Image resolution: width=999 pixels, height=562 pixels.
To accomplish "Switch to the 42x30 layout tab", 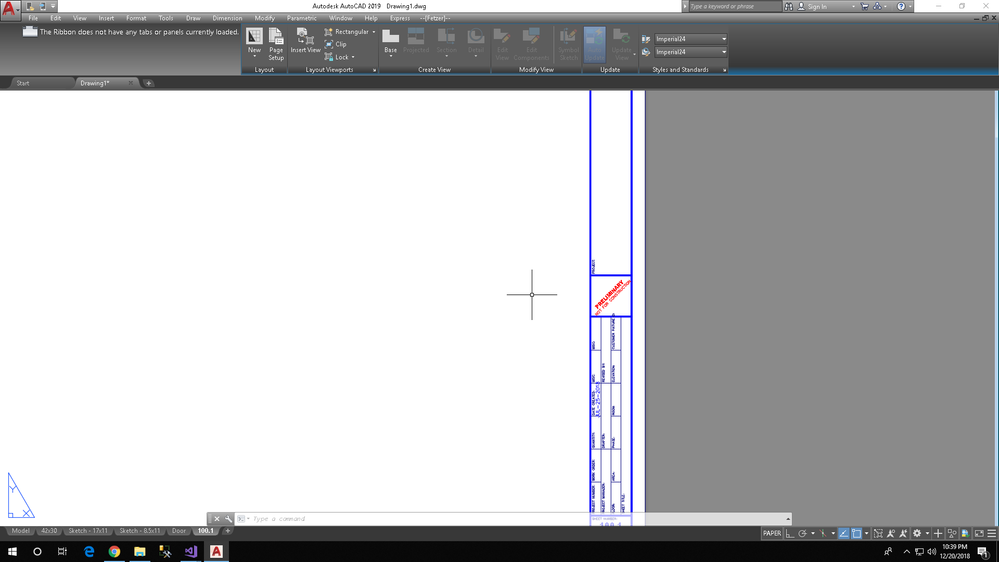I will [49, 531].
